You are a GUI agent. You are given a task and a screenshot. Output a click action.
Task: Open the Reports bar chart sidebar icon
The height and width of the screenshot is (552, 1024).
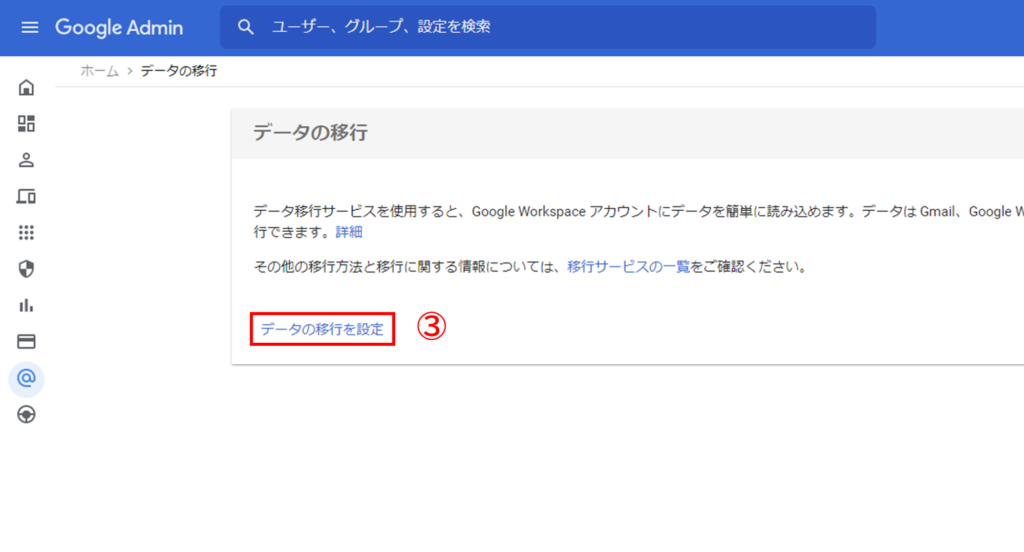pyautogui.click(x=26, y=305)
